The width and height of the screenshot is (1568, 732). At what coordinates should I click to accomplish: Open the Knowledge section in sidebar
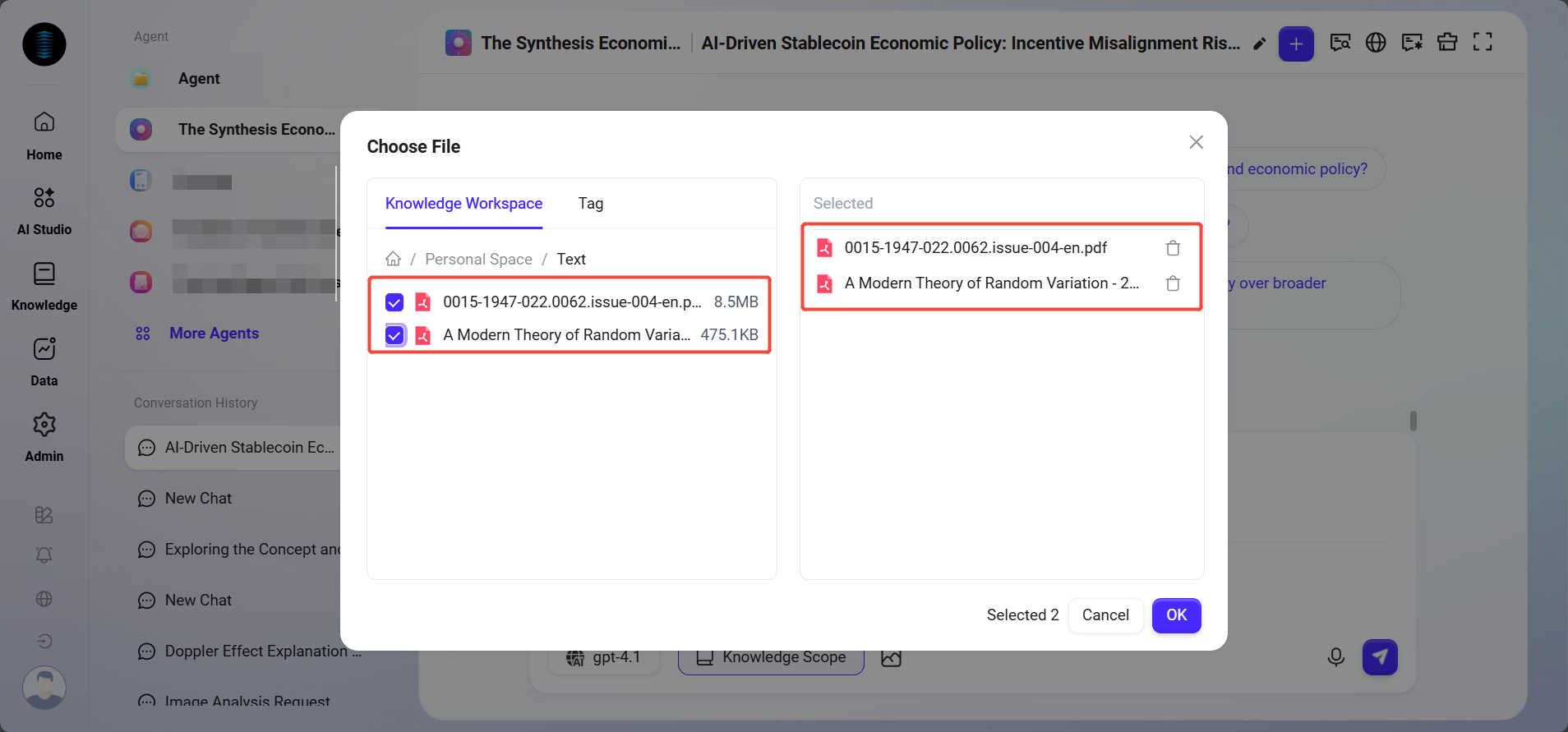[44, 287]
